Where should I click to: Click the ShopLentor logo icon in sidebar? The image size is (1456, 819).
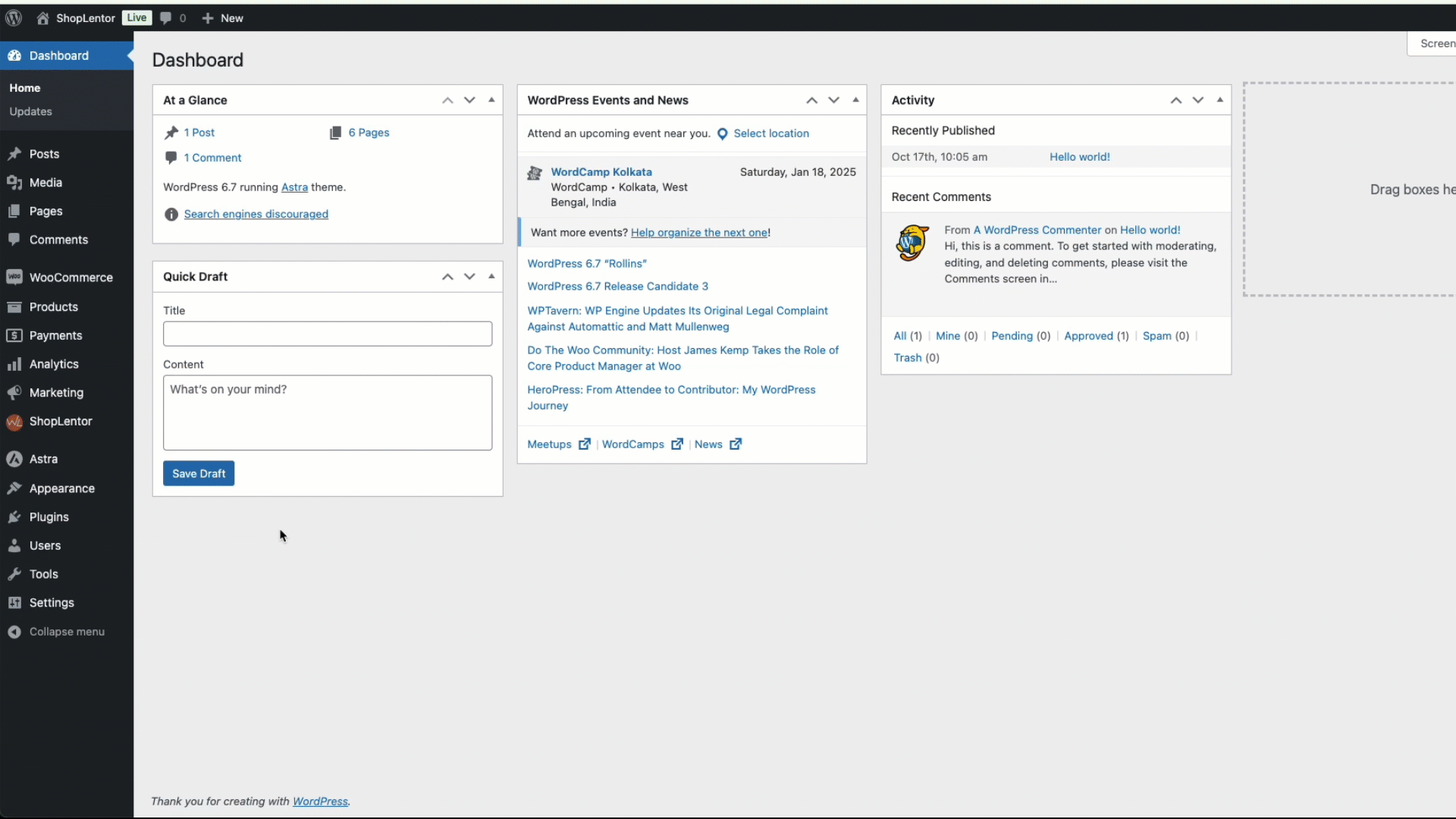pos(14,422)
